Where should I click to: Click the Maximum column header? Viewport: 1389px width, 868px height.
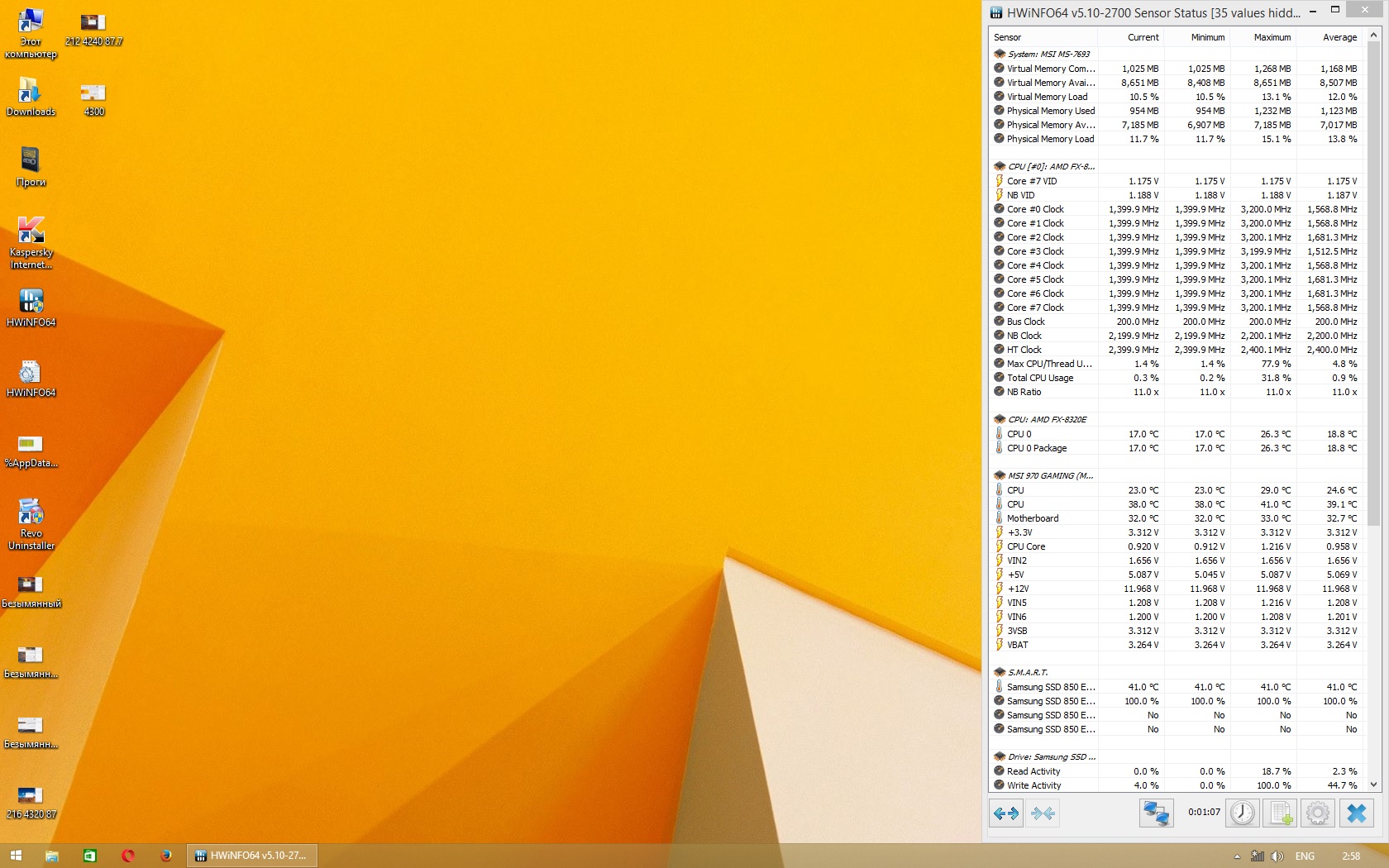pos(1263,37)
